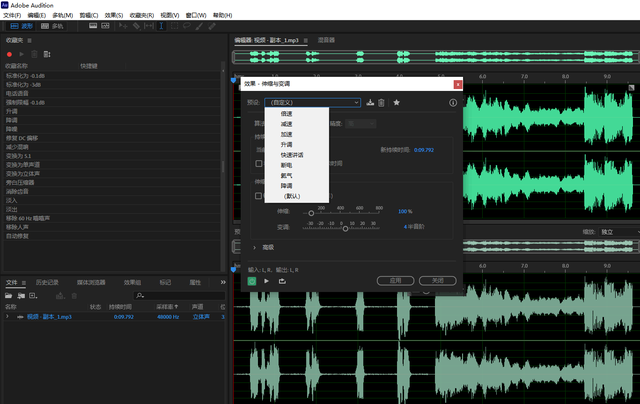Choose the 倍速 preset from the list
The image size is (640, 404).
pos(297,114)
